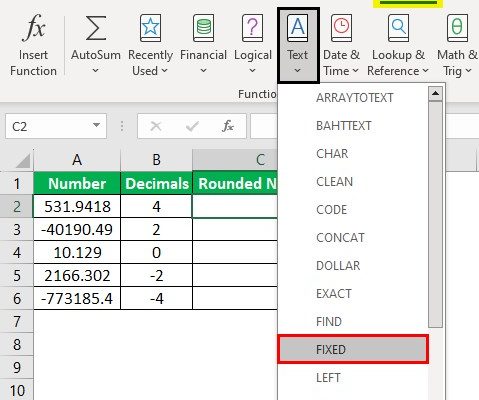
Task: Click the formula bar enter checkmark icon
Action: [x=192, y=126]
